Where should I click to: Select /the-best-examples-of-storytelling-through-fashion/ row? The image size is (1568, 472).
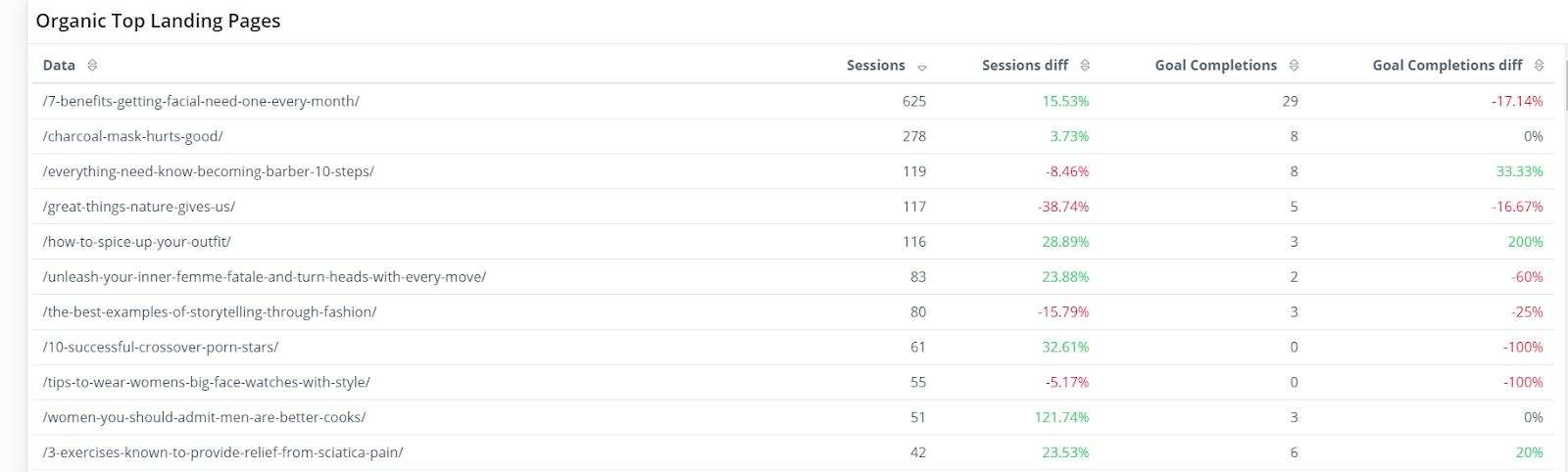pos(794,312)
